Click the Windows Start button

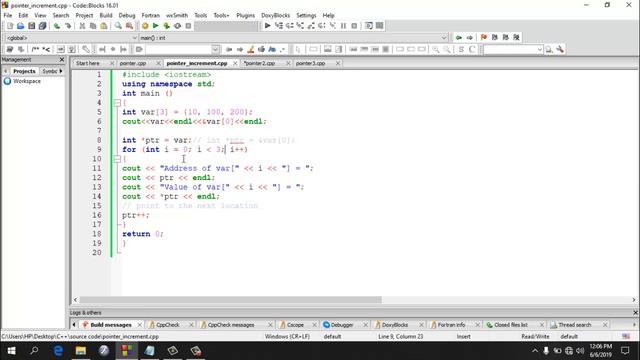[11, 351]
